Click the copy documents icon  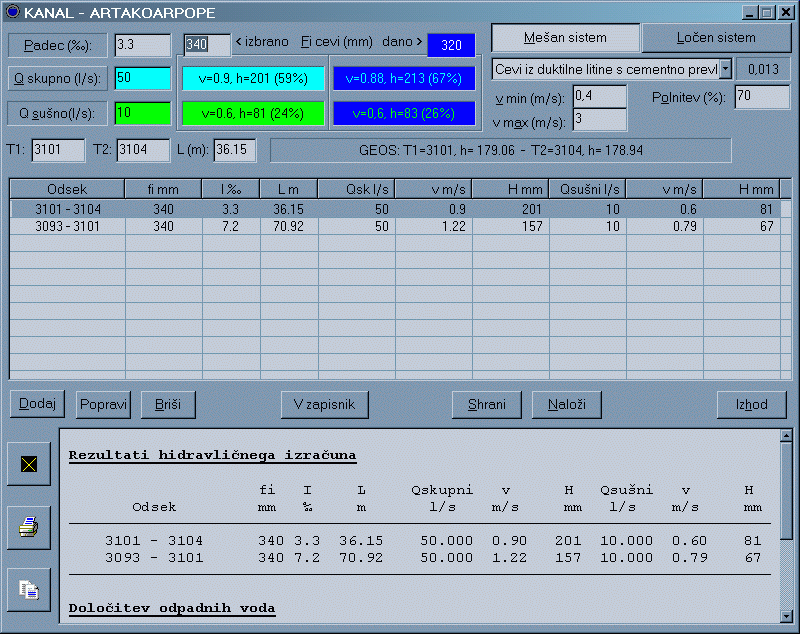[29, 590]
